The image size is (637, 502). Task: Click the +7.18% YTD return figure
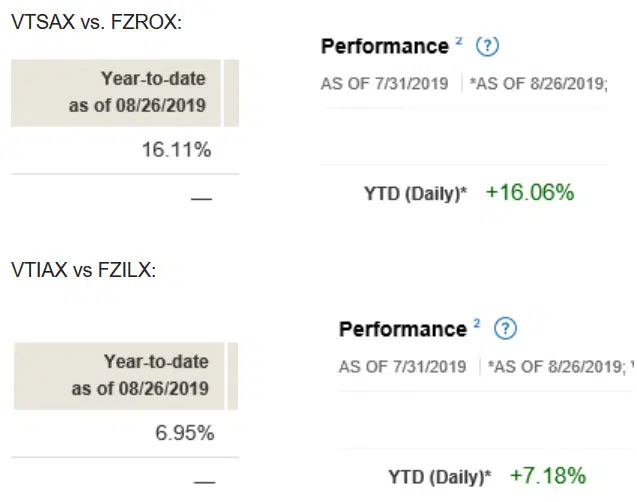point(547,475)
